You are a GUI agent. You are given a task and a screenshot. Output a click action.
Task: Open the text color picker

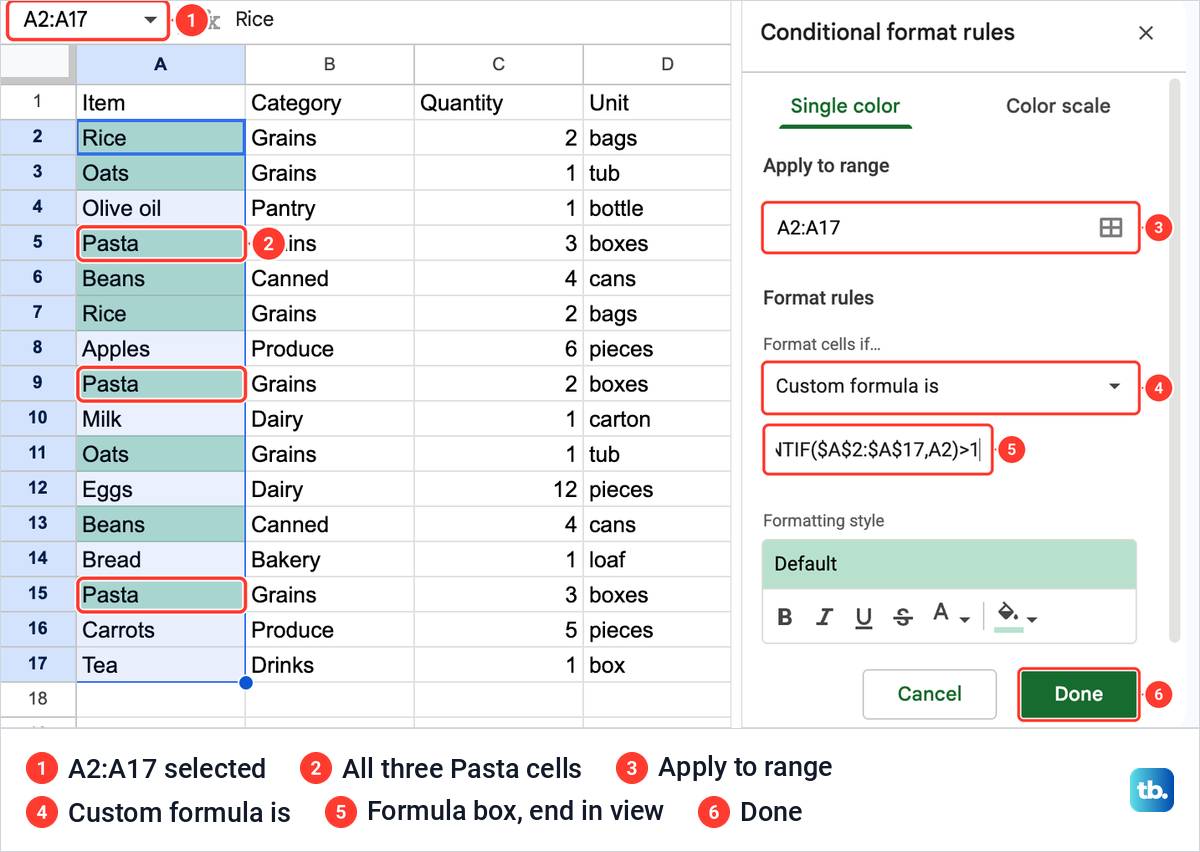(x=950, y=616)
